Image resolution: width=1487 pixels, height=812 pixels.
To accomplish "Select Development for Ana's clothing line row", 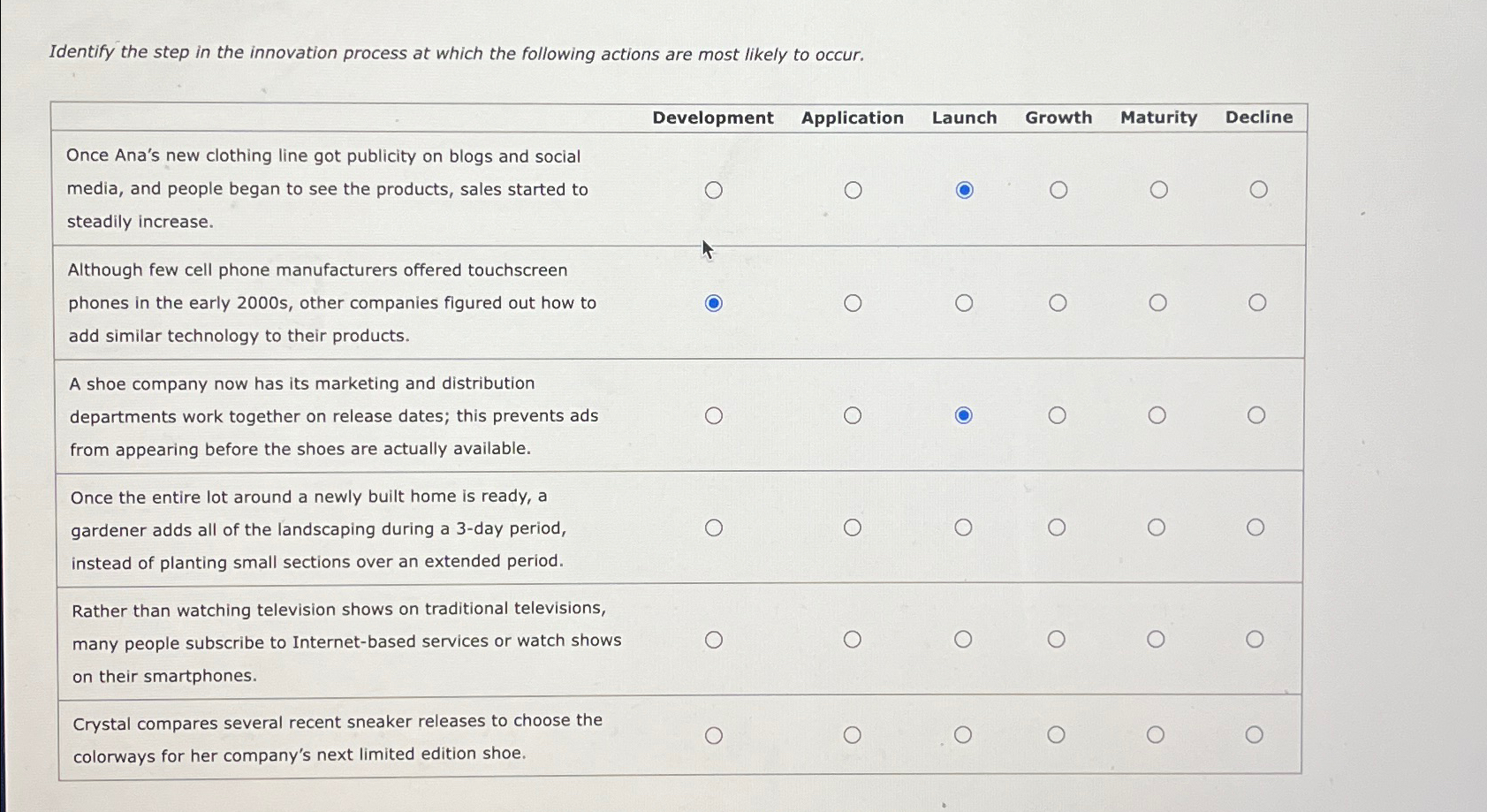I will pos(714,191).
